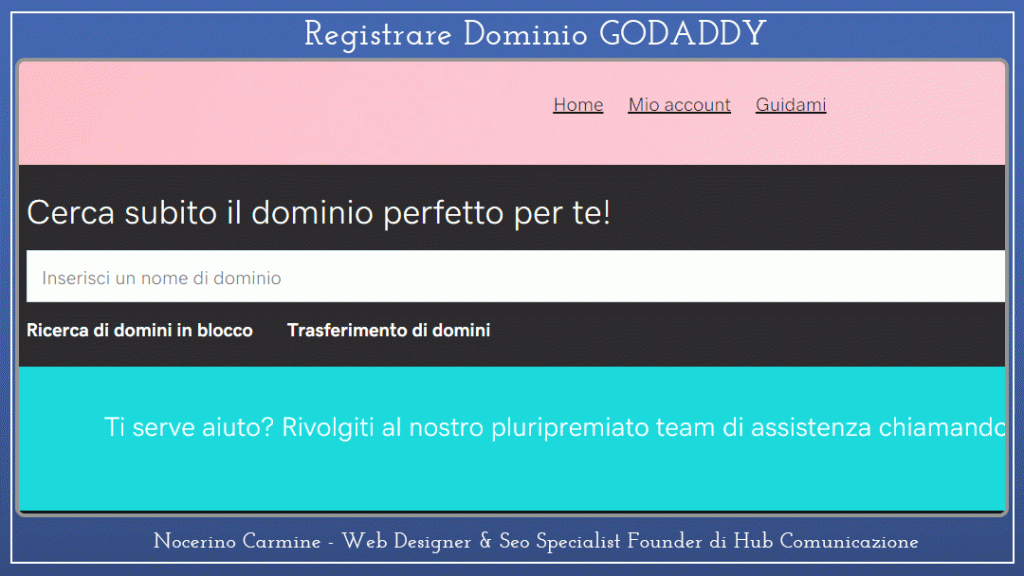Click the 'Ti serve aiuto?' assistance banner text
The height and width of the screenshot is (576, 1024).
(554, 427)
